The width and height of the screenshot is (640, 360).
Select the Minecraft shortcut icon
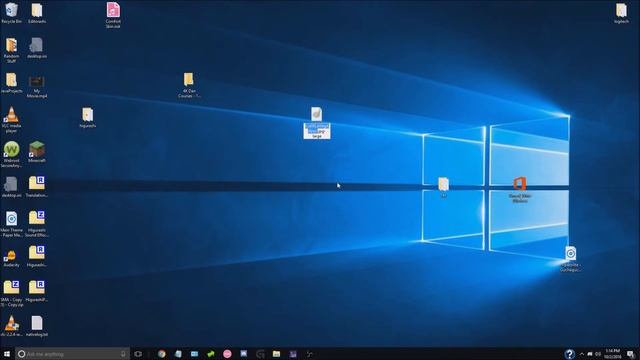37,152
